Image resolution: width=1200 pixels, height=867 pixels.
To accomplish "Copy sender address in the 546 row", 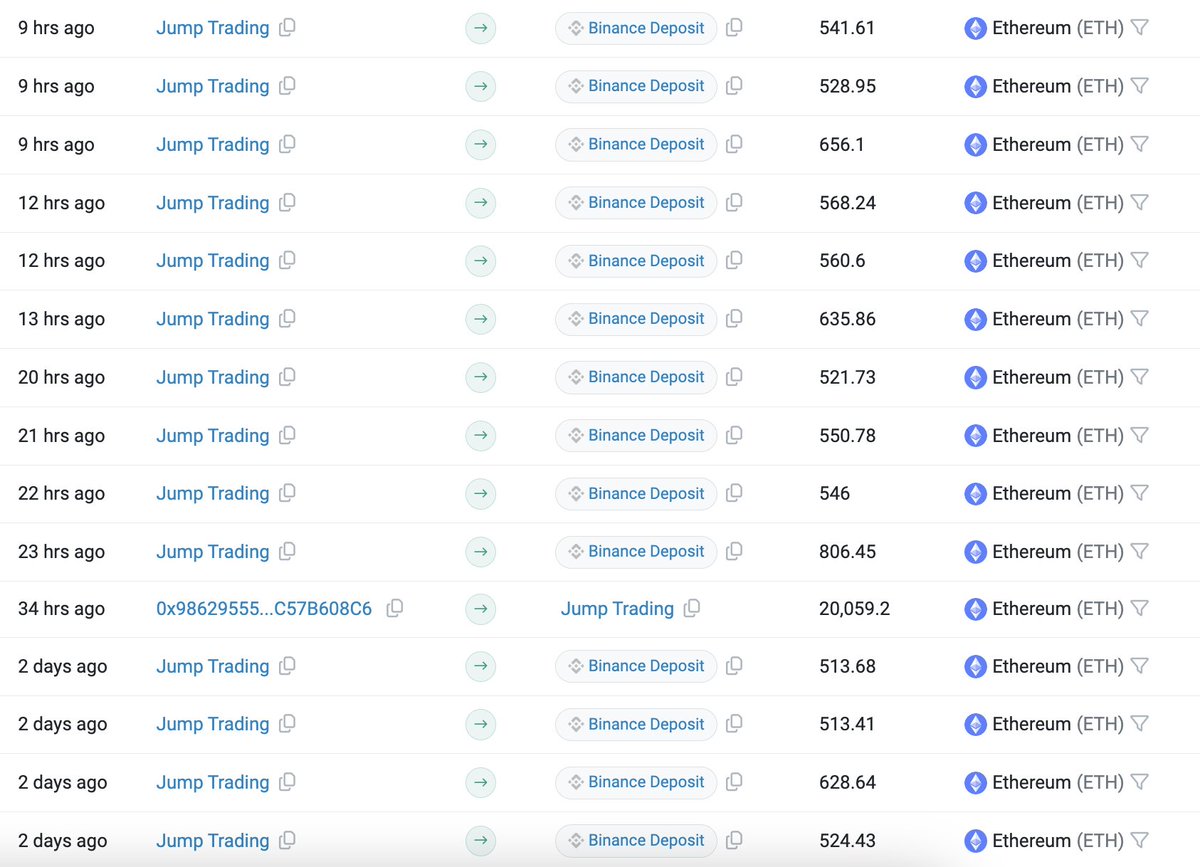I will point(287,493).
